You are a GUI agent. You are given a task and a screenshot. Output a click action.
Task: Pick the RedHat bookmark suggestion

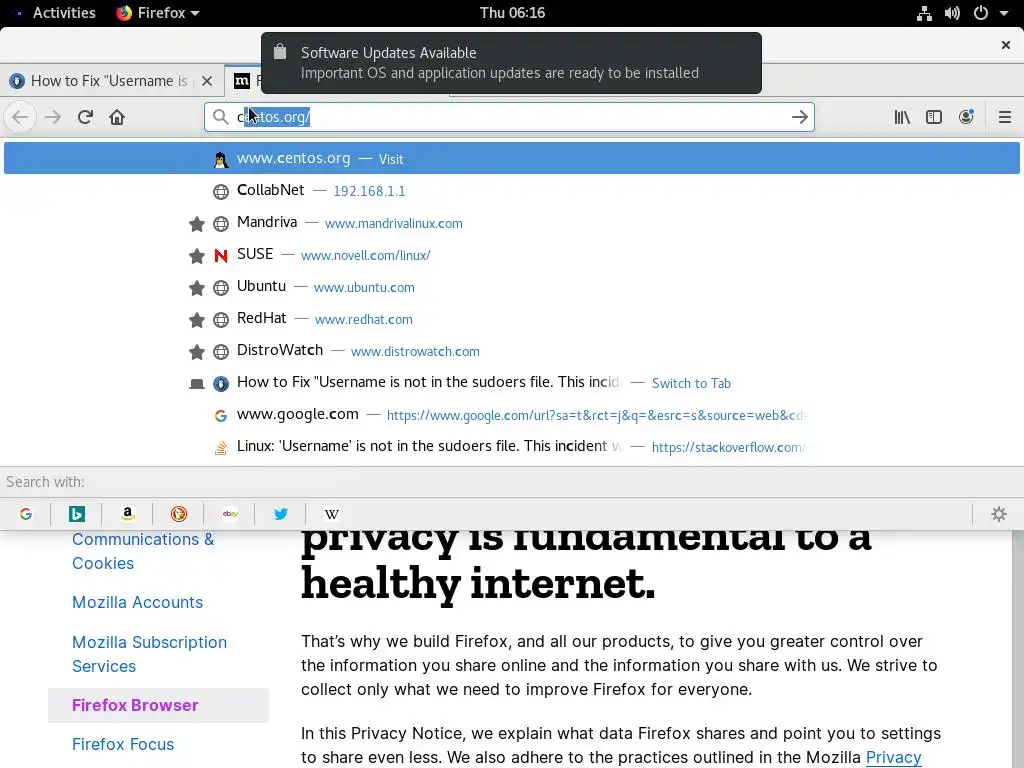511,319
